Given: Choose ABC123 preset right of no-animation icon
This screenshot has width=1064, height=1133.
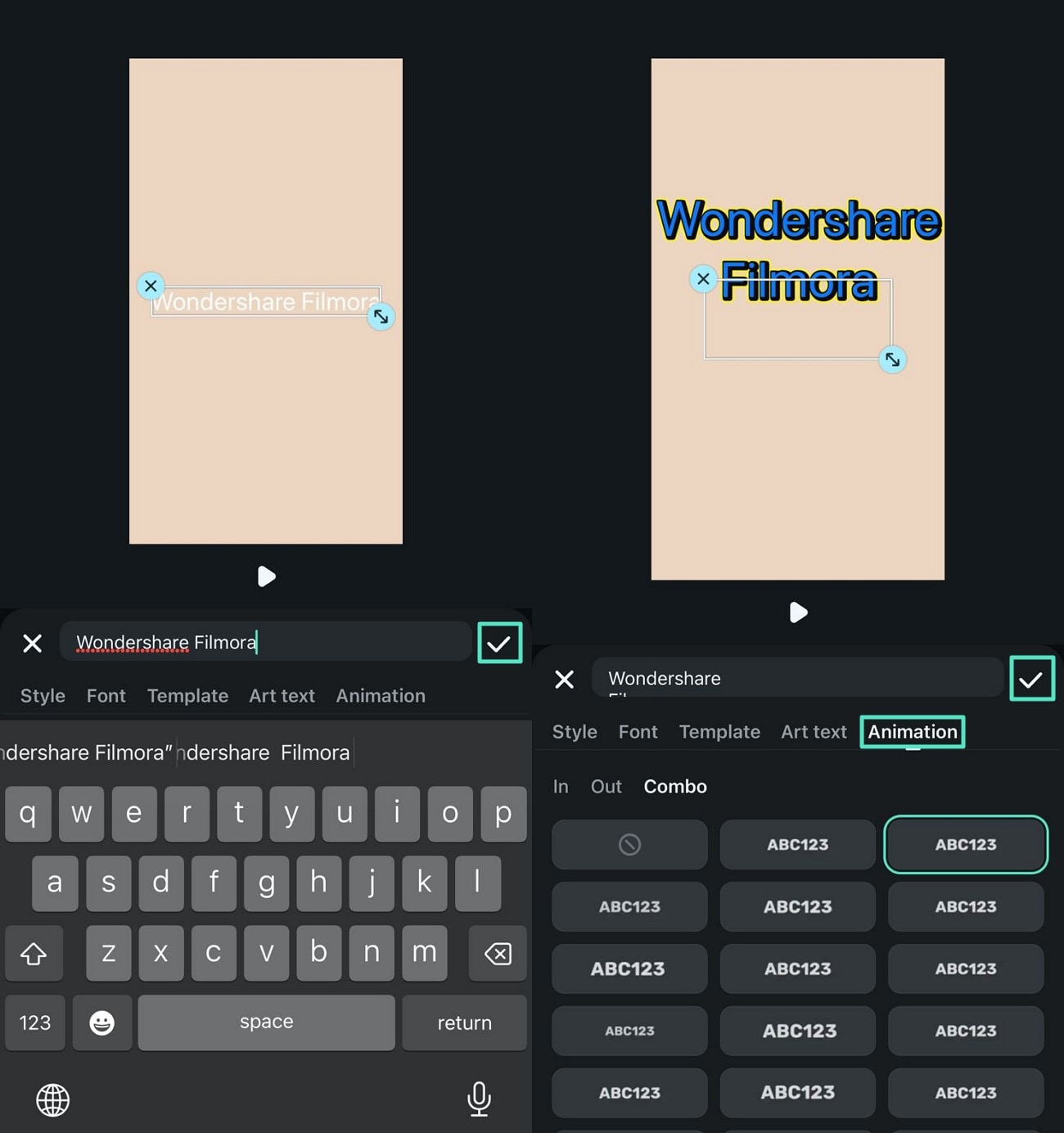Looking at the screenshot, I should click(798, 844).
